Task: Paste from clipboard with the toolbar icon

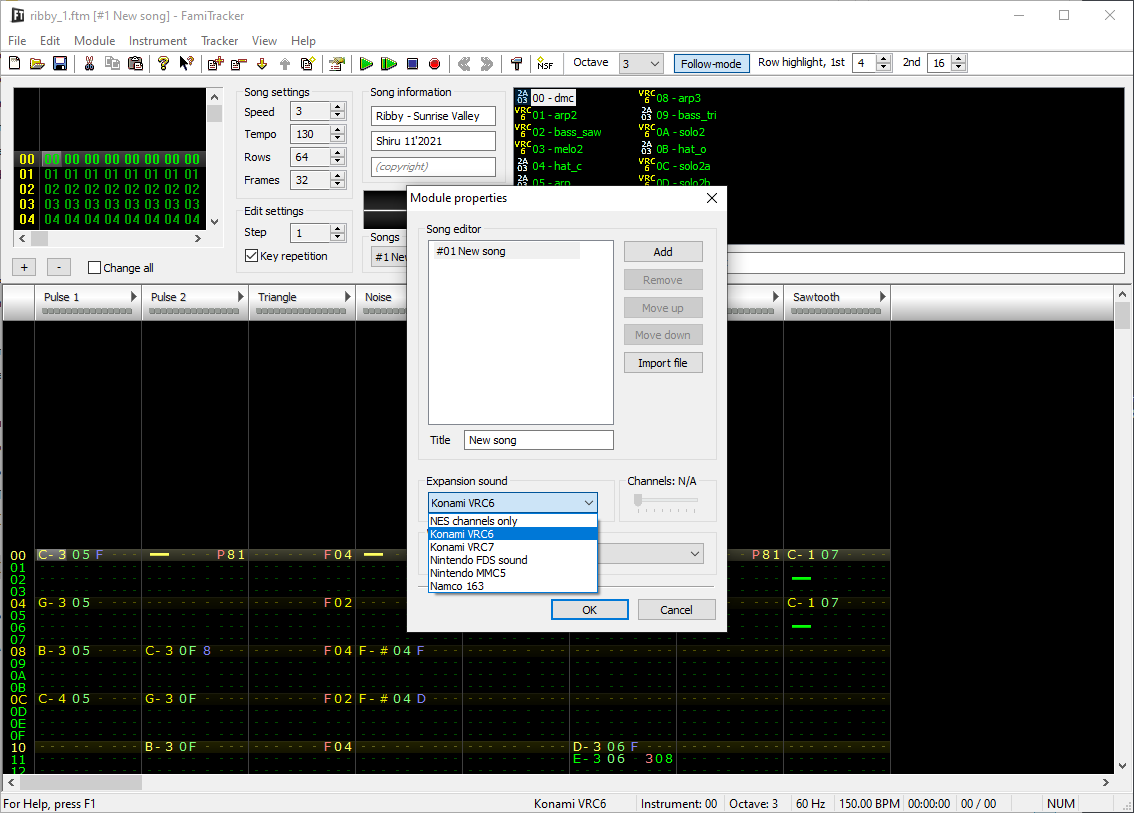Action: click(135, 64)
